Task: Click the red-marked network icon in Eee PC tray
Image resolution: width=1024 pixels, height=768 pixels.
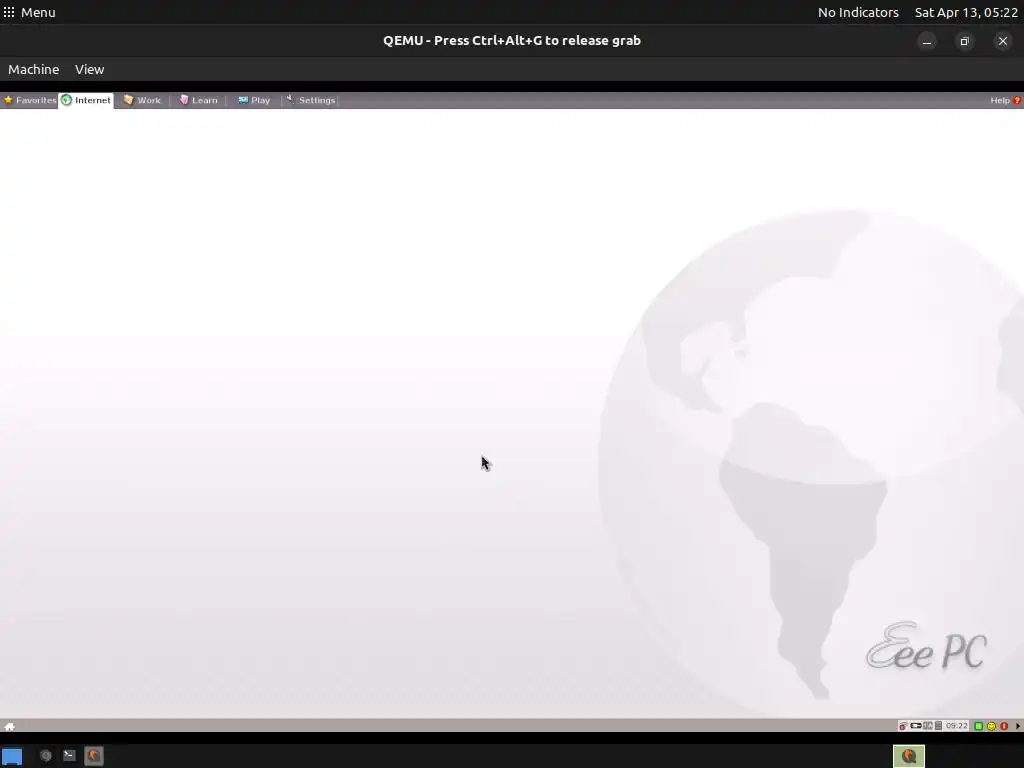Action: 903,726
